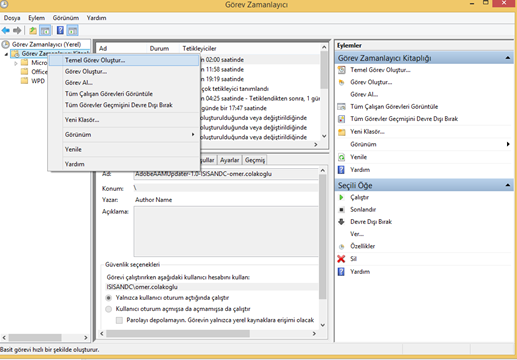Select Kullanıcı oturum açmışsa da açmamışsa radio
Screen dimensions: 517x360
(x=109, y=309)
